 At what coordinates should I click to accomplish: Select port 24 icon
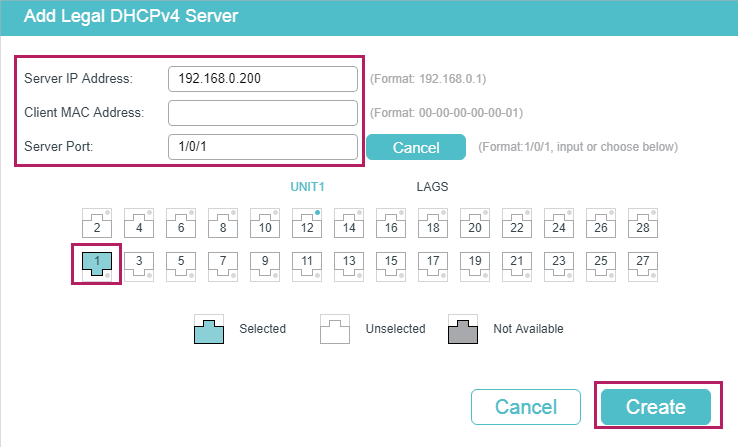[x=559, y=223]
